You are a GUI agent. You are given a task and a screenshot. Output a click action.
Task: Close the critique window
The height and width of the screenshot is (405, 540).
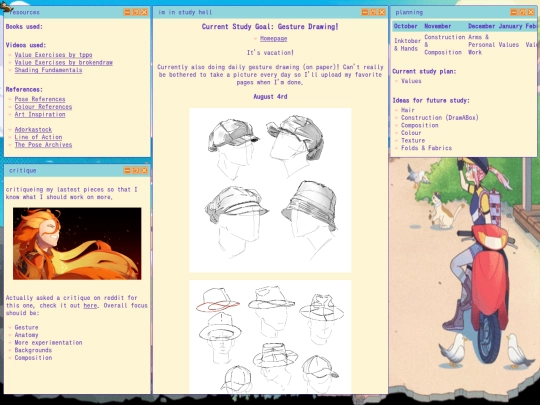click(144, 170)
